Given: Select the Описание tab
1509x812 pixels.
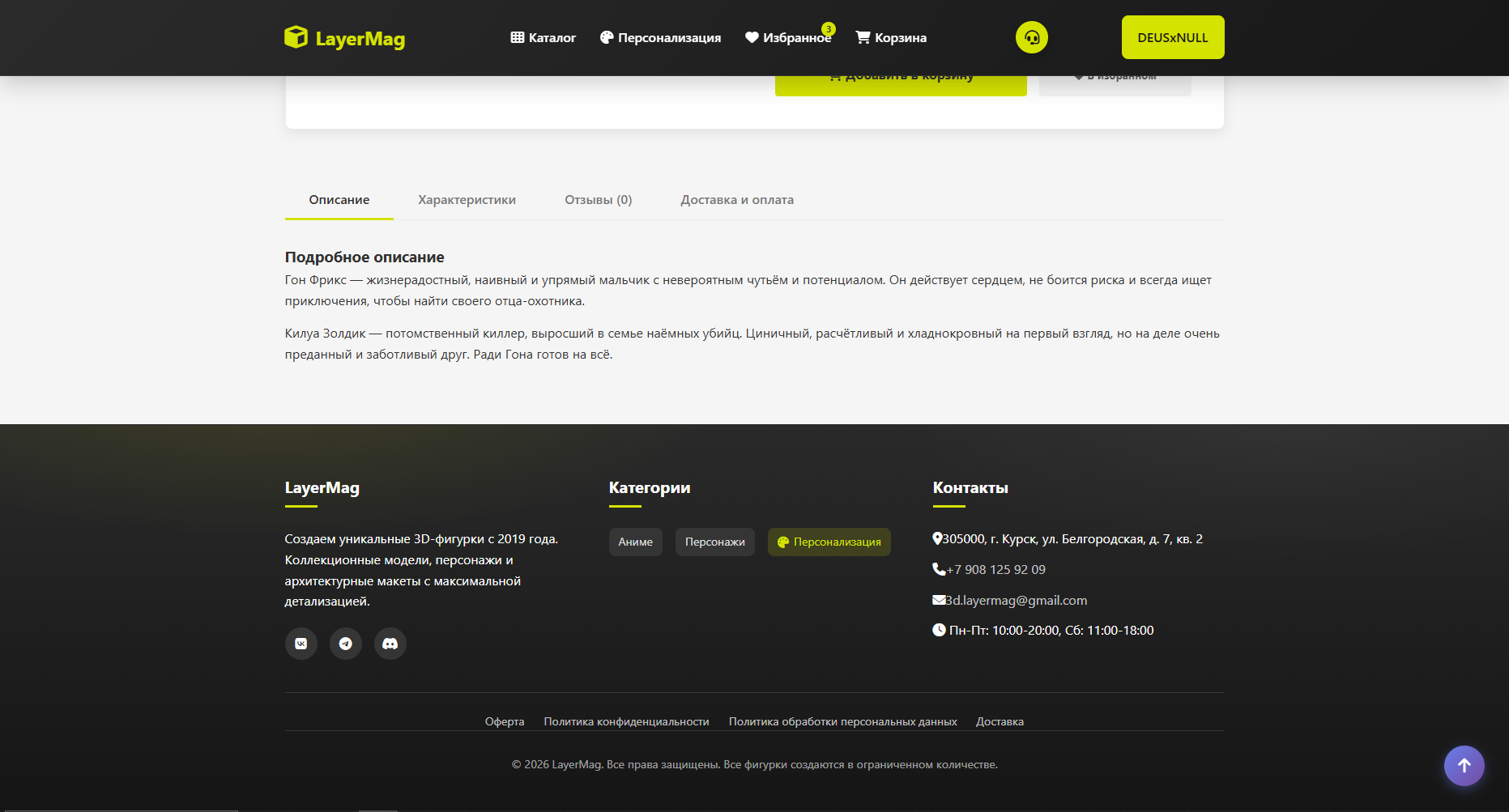Looking at the screenshot, I should click(x=339, y=200).
